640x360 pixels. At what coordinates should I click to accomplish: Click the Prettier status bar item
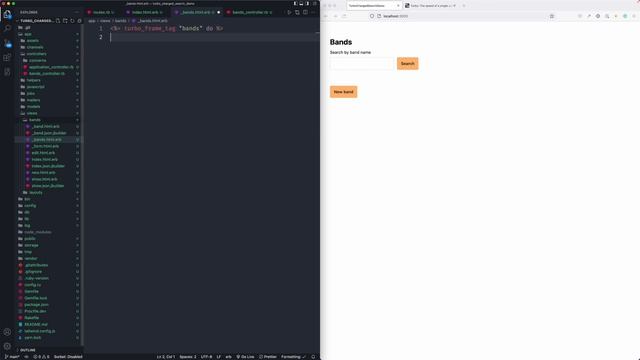coord(268,357)
